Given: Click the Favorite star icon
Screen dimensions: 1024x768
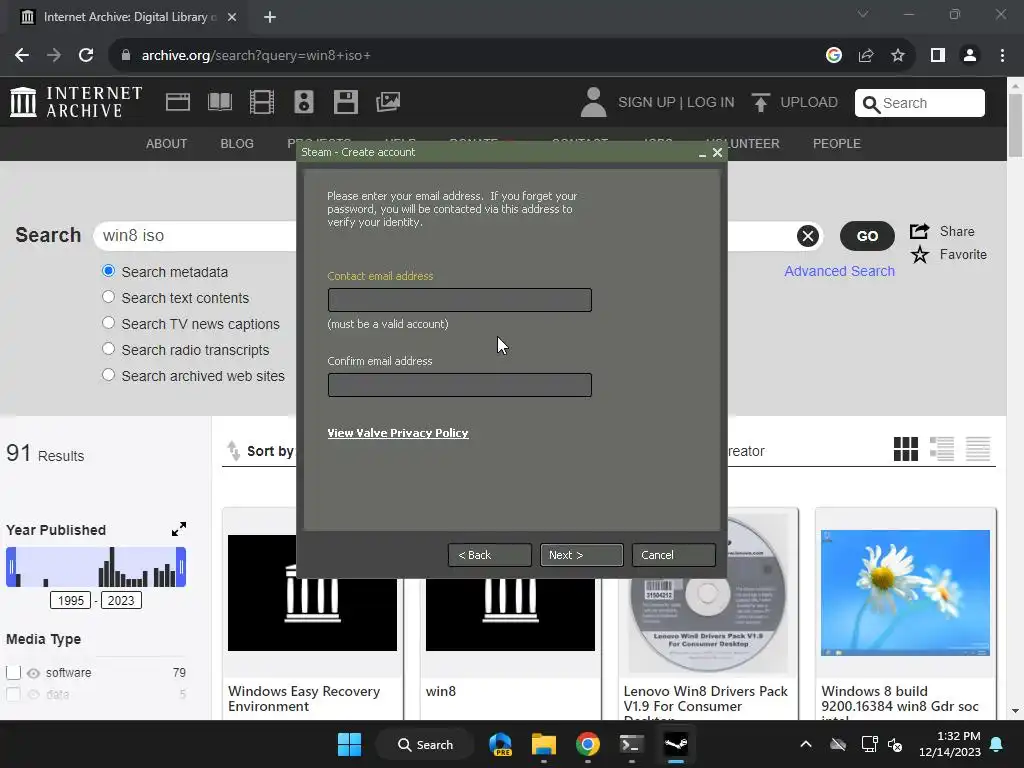Looking at the screenshot, I should (920, 255).
